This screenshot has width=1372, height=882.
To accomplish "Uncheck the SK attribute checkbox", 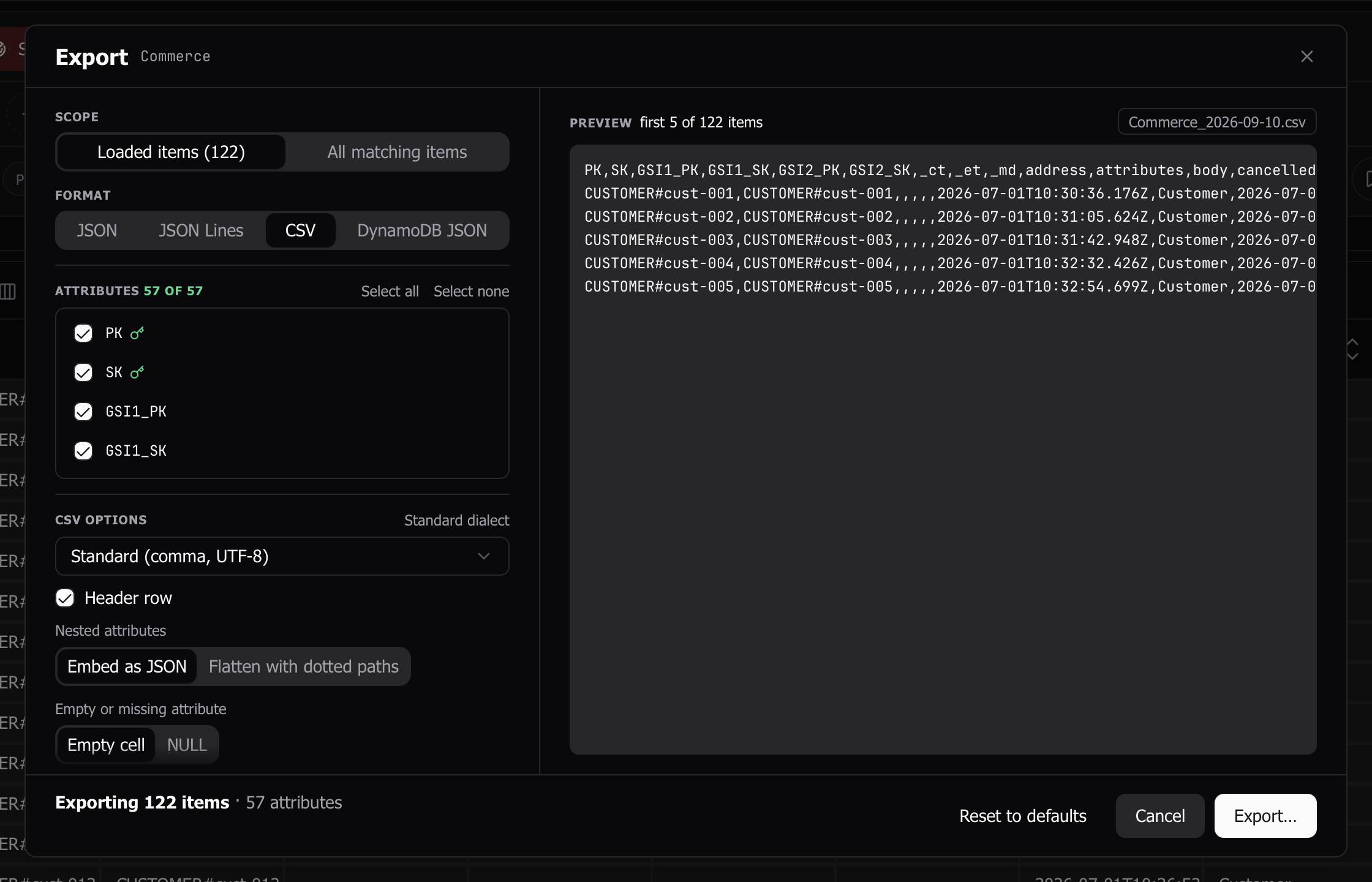I will 83,372.
